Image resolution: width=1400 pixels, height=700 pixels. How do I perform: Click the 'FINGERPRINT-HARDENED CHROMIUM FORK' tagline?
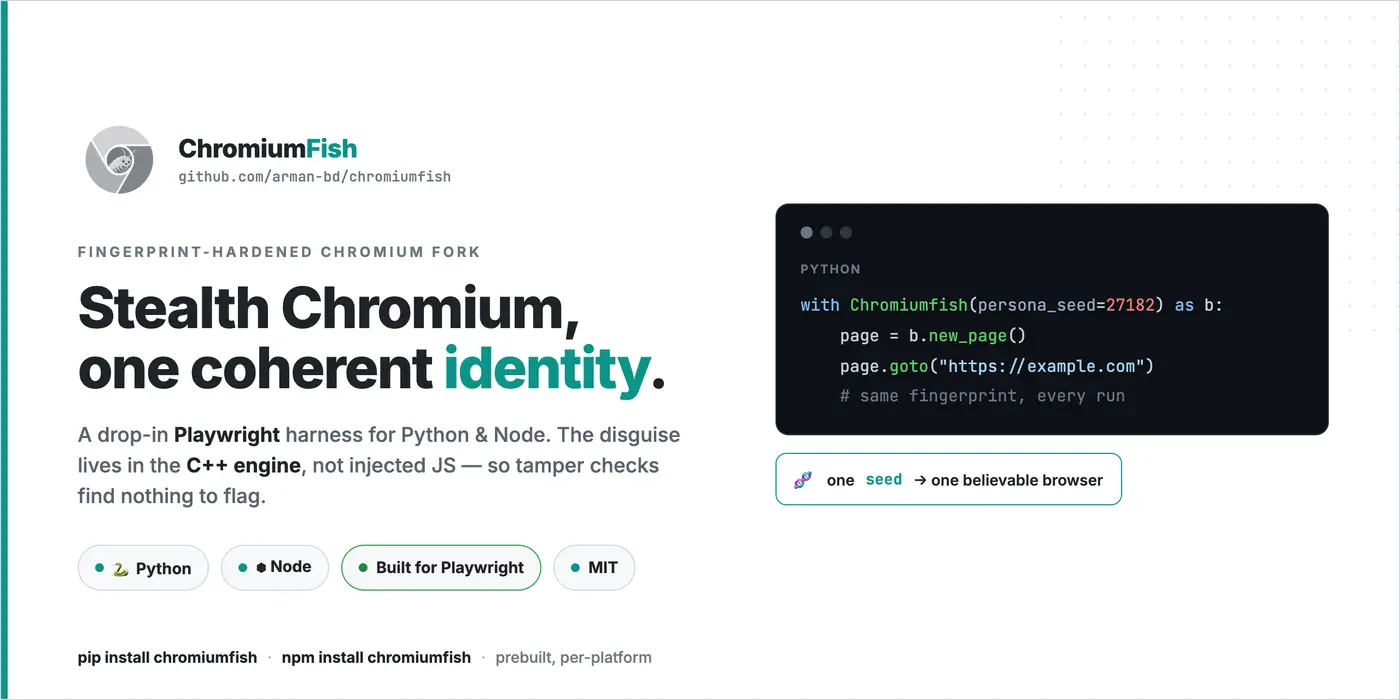click(x=279, y=252)
